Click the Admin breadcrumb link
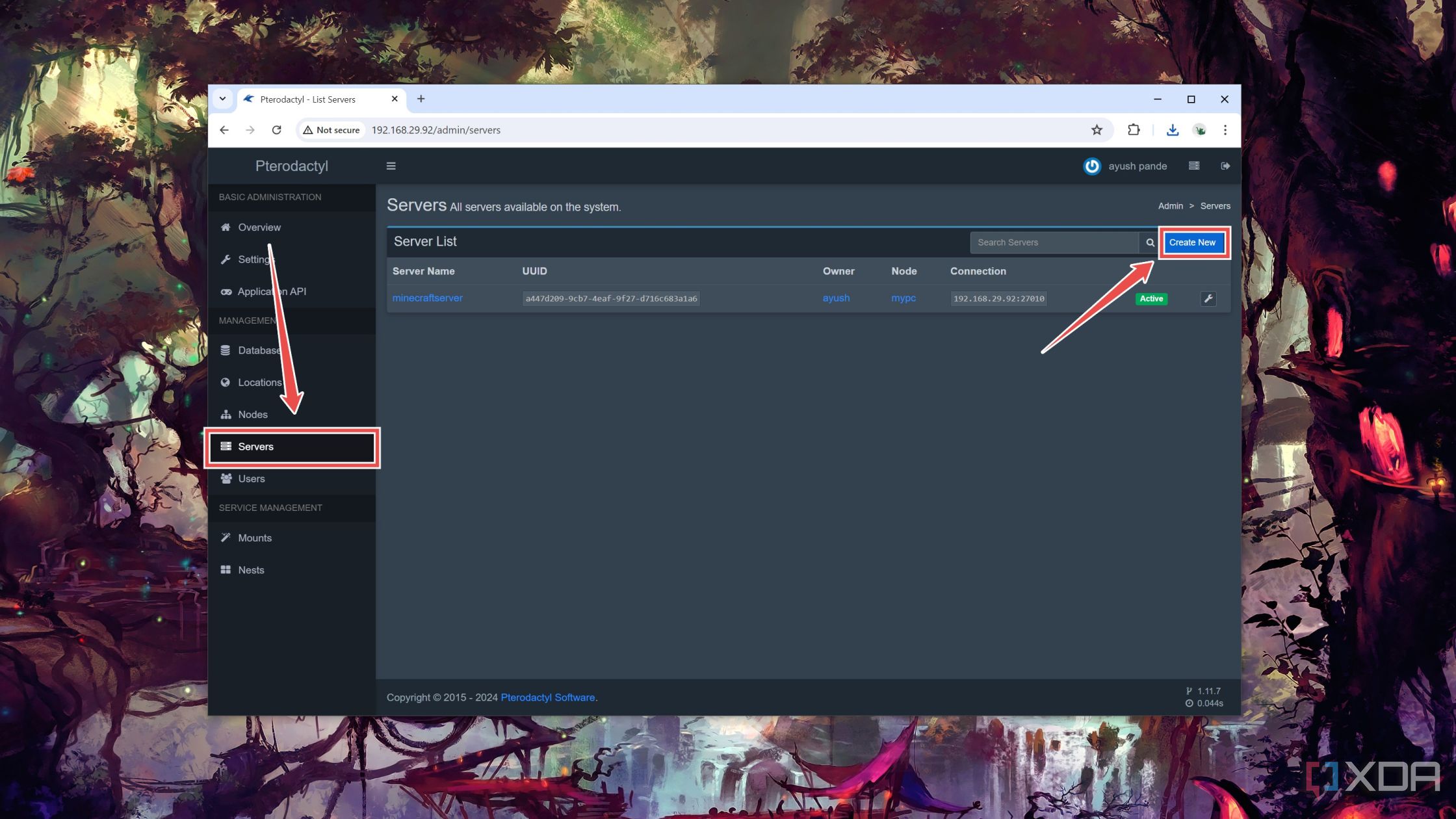This screenshot has height=819, width=1456. point(1170,206)
